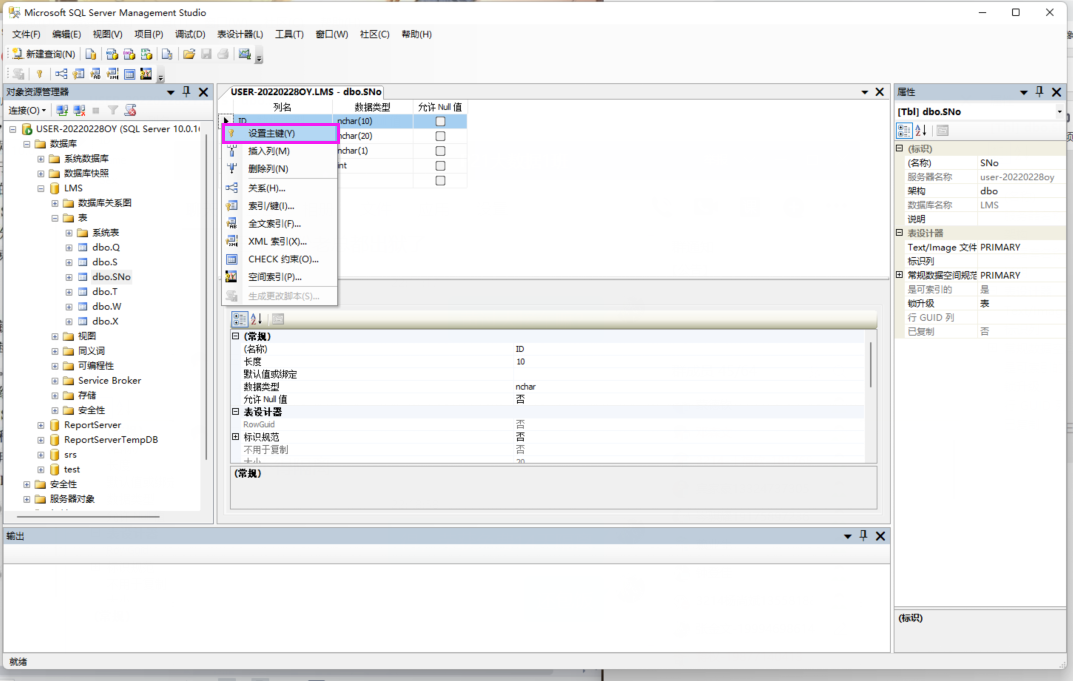Expand the ReportServer database node

click(x=41, y=425)
